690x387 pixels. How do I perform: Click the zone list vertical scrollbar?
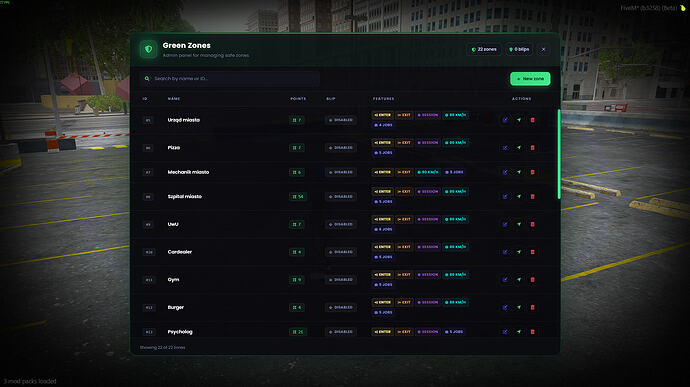(559, 154)
